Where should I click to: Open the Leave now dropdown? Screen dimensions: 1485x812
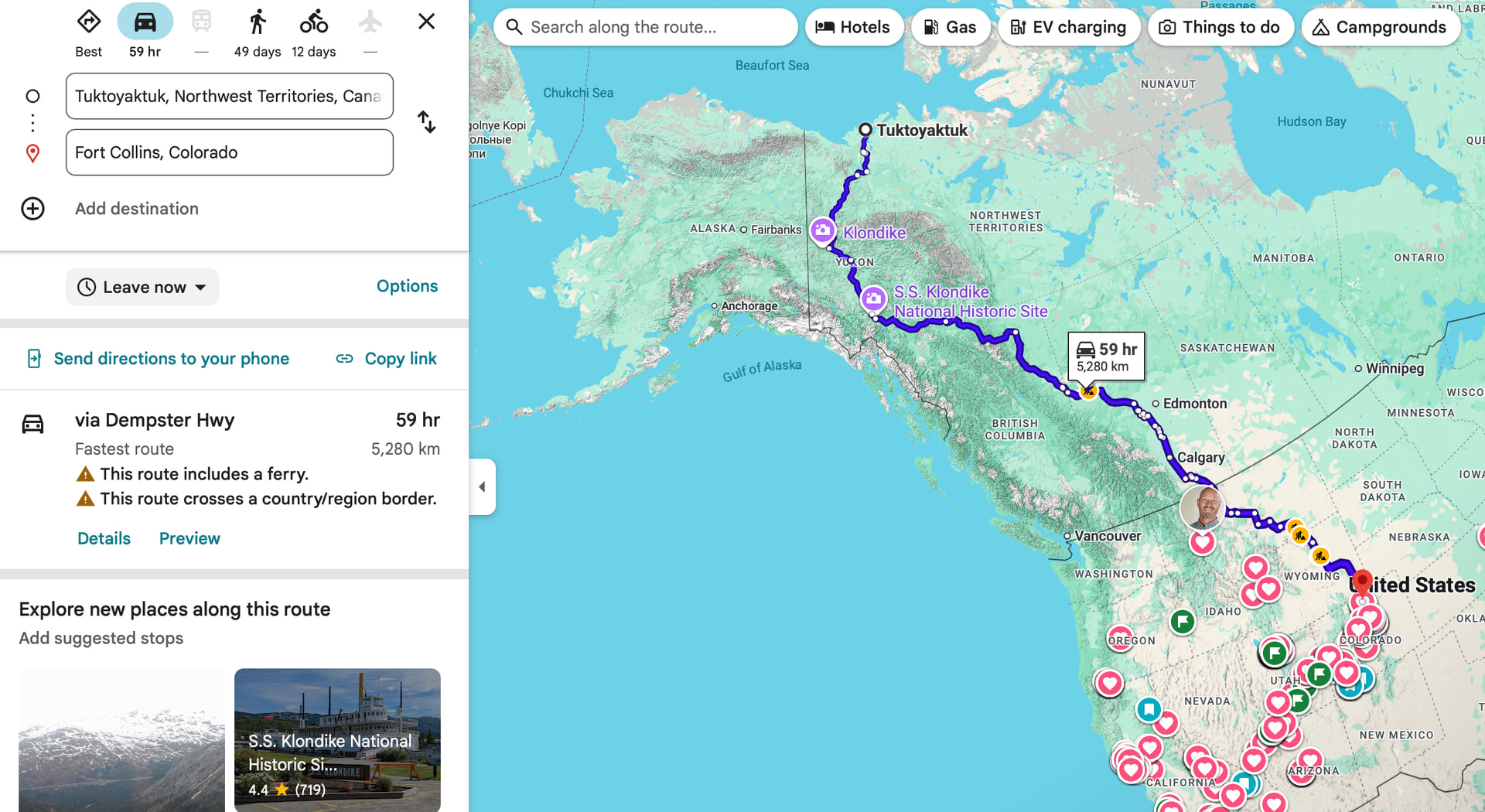142,287
